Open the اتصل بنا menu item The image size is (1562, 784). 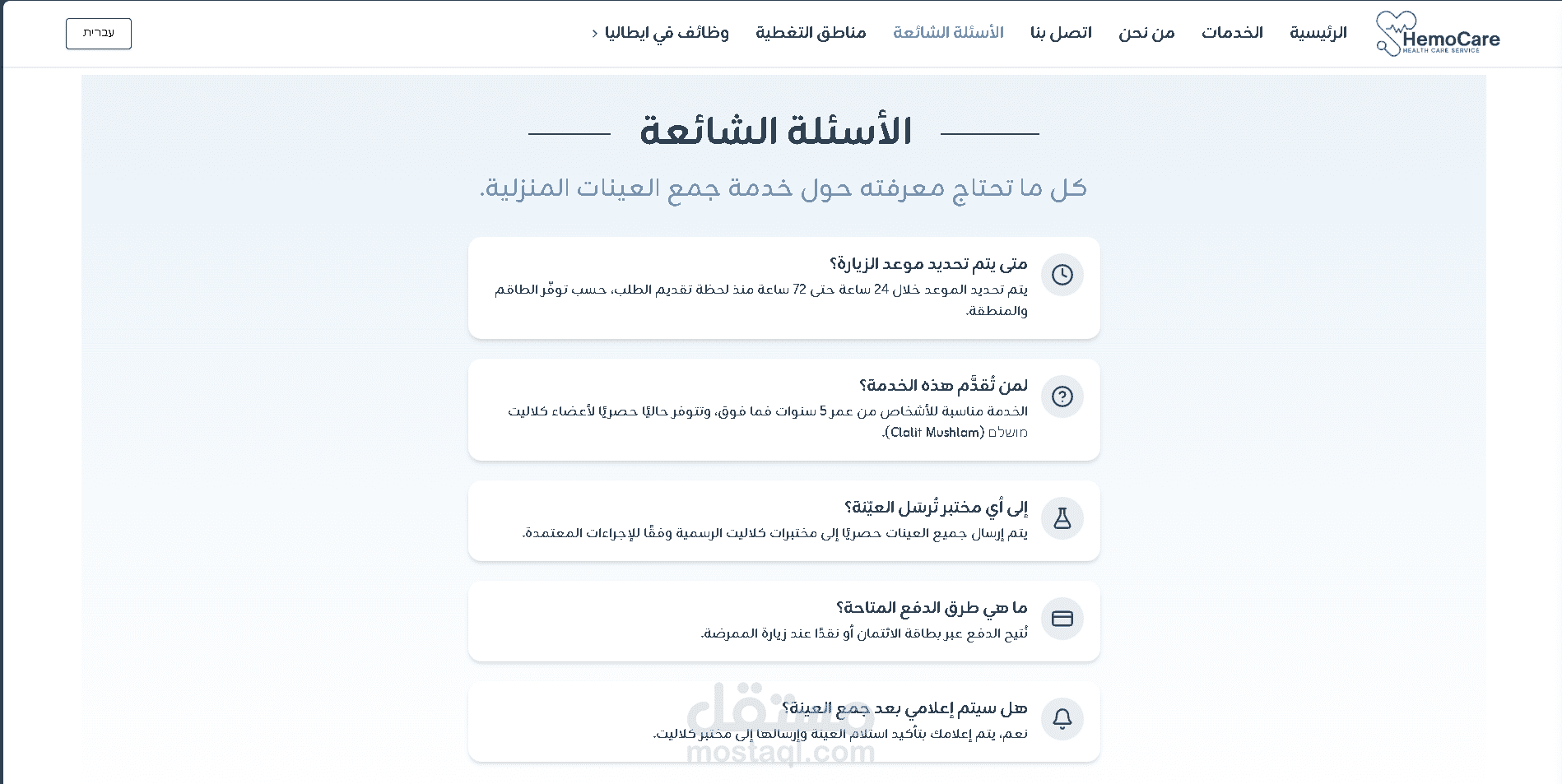pos(1061,33)
